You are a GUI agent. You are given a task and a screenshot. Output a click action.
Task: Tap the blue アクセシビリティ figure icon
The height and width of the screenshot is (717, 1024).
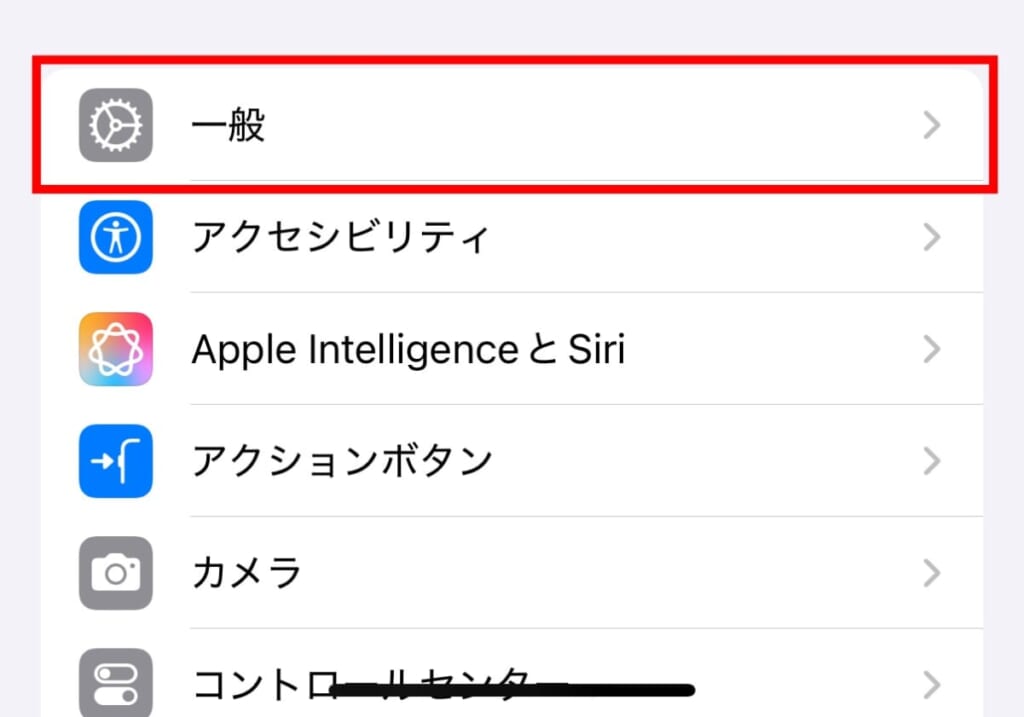[115, 237]
